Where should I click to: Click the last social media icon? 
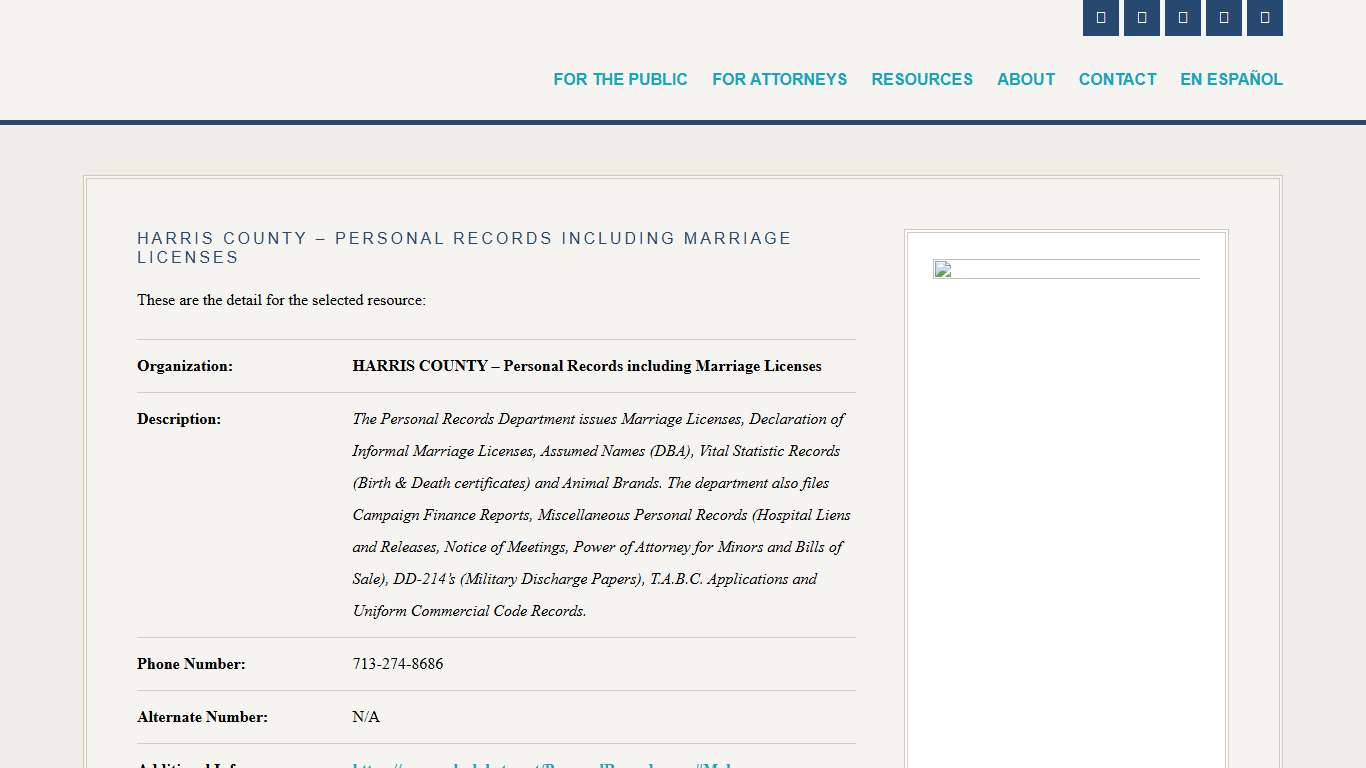1264,18
